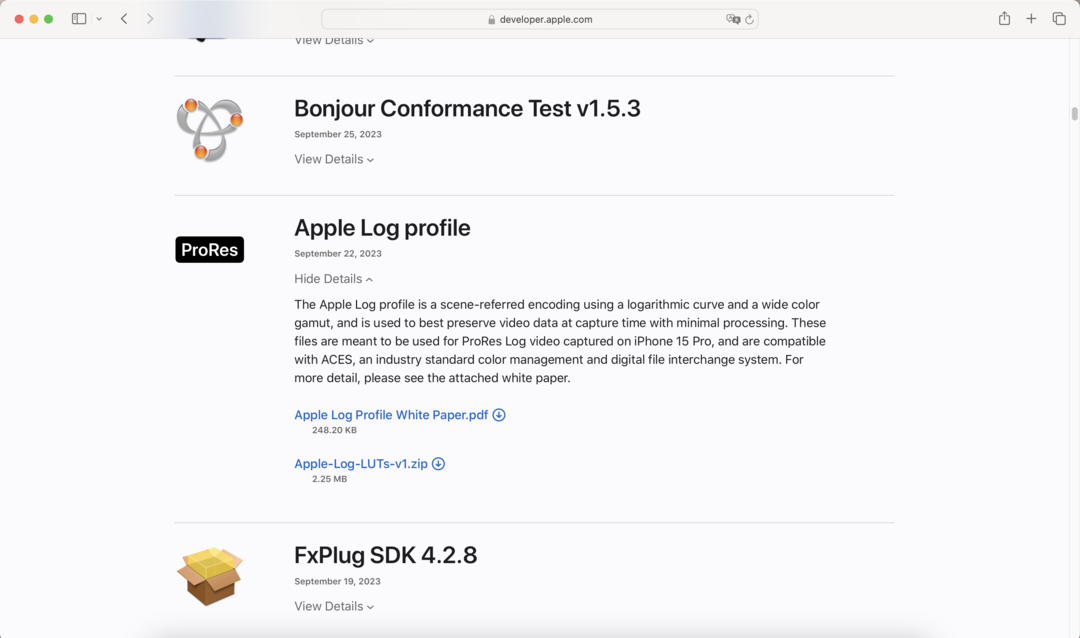Download Apple Log Profile White Paper.pdf

(x=391, y=415)
